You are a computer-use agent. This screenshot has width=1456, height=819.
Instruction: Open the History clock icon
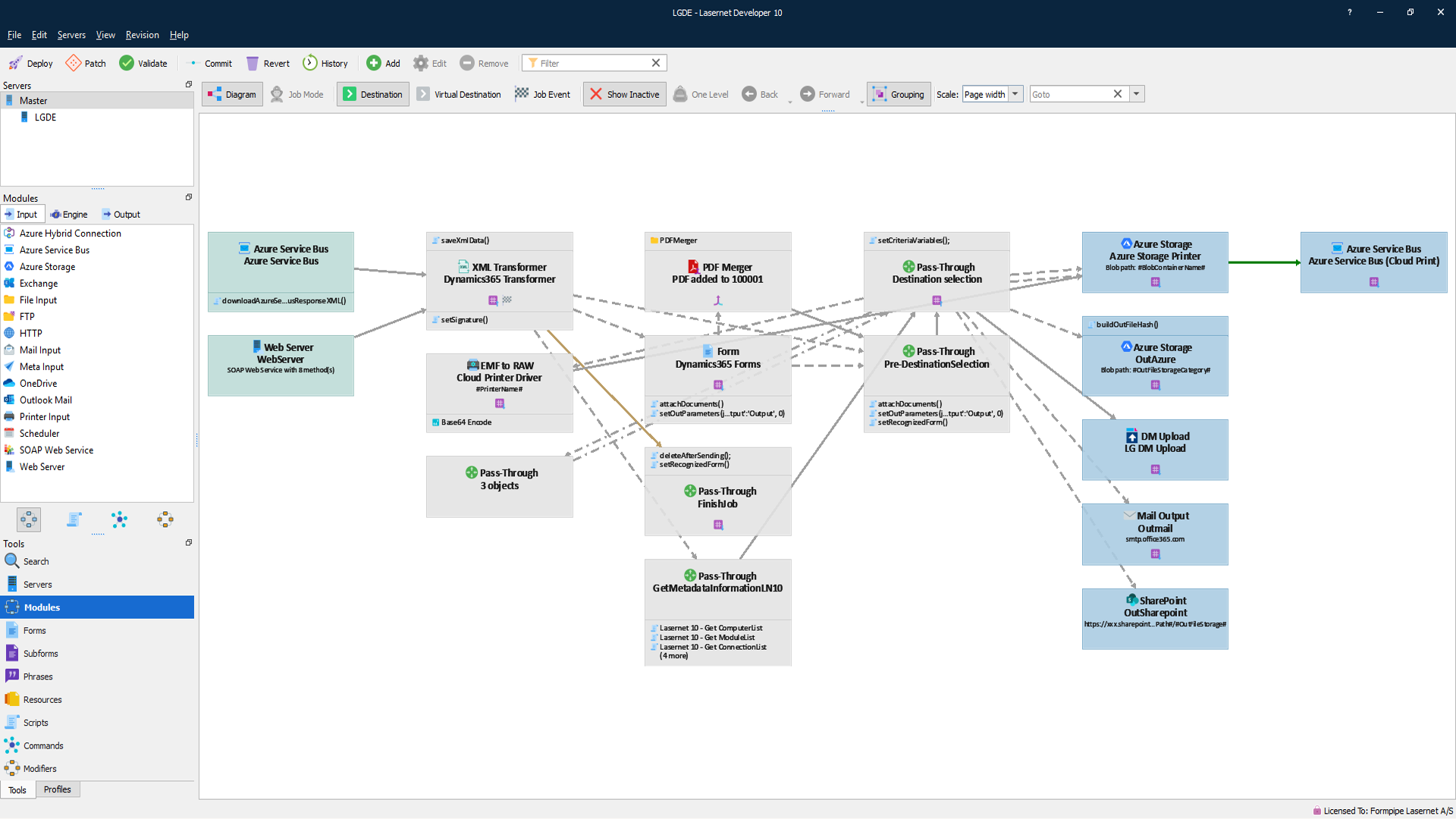click(310, 63)
